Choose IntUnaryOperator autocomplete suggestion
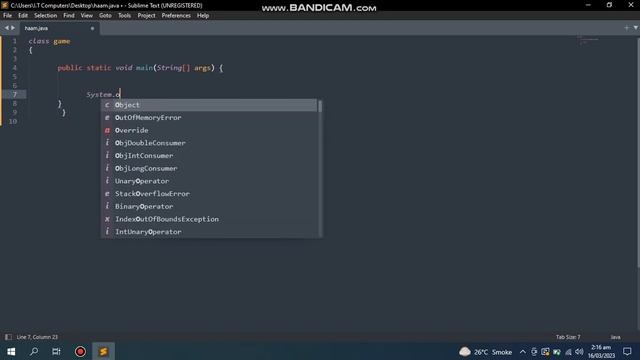Viewport: 640px width, 360px height. [x=209, y=231]
